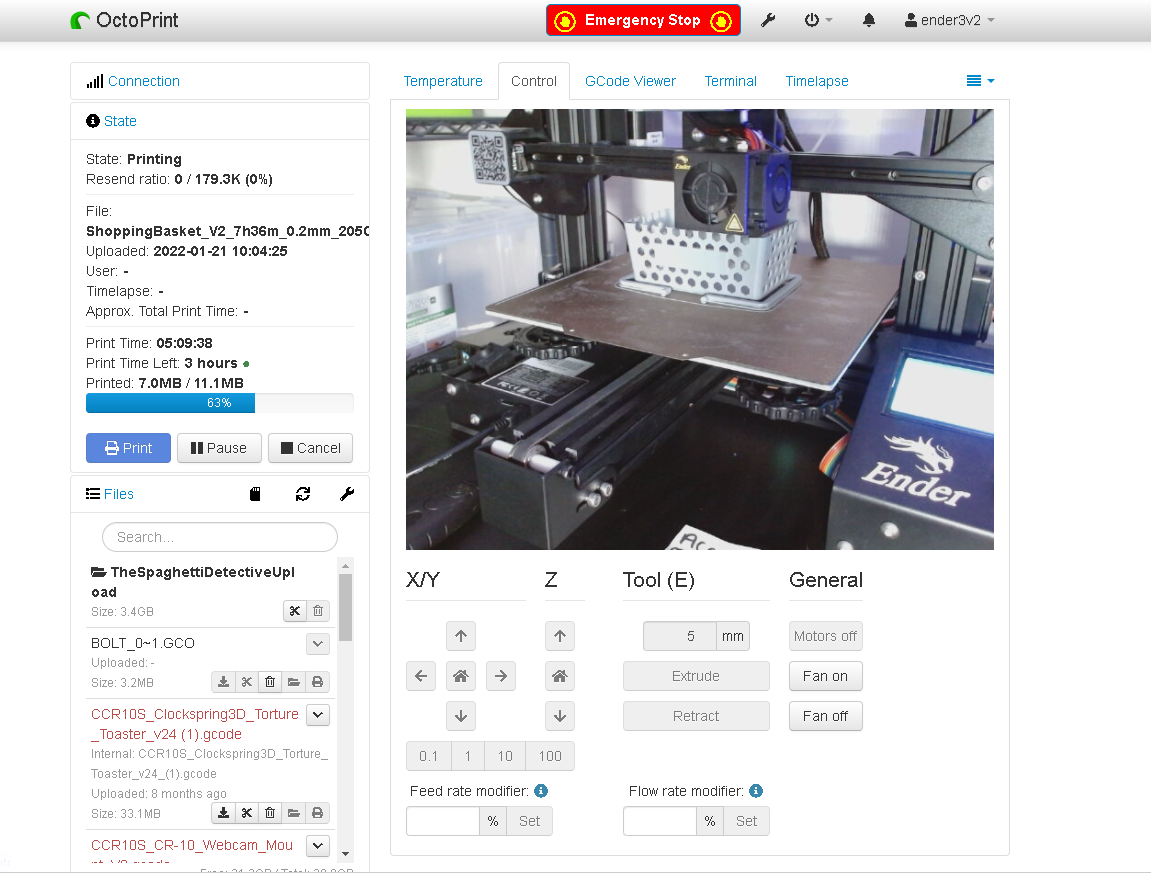The height and width of the screenshot is (876, 1151).
Task: Click the Feed rate modifier info icon
Action: pyautogui.click(x=541, y=791)
